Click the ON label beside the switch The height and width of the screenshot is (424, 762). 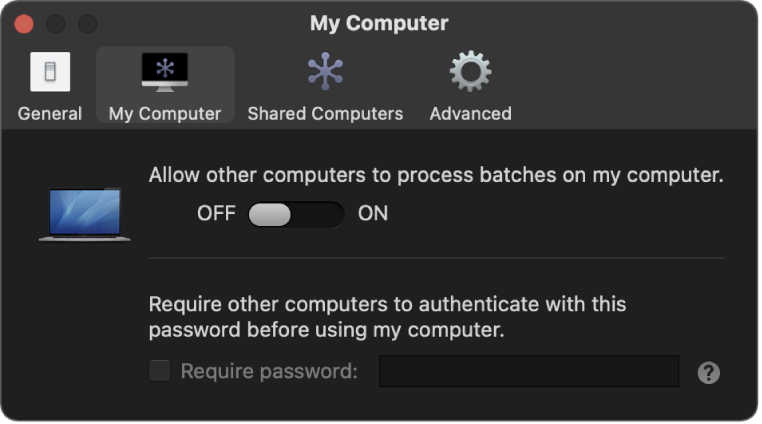click(x=373, y=214)
